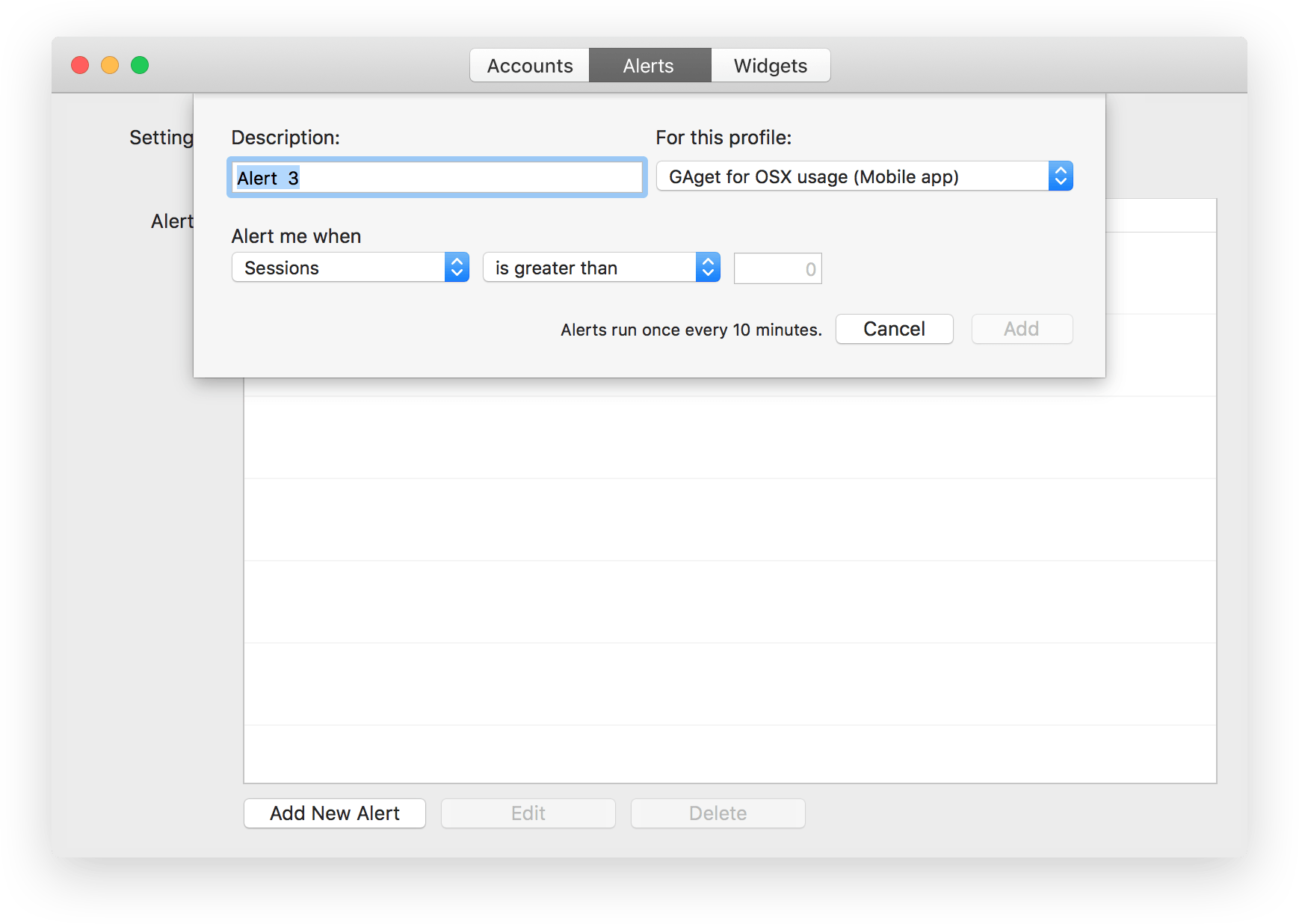Click the green zoom window button

(140, 65)
